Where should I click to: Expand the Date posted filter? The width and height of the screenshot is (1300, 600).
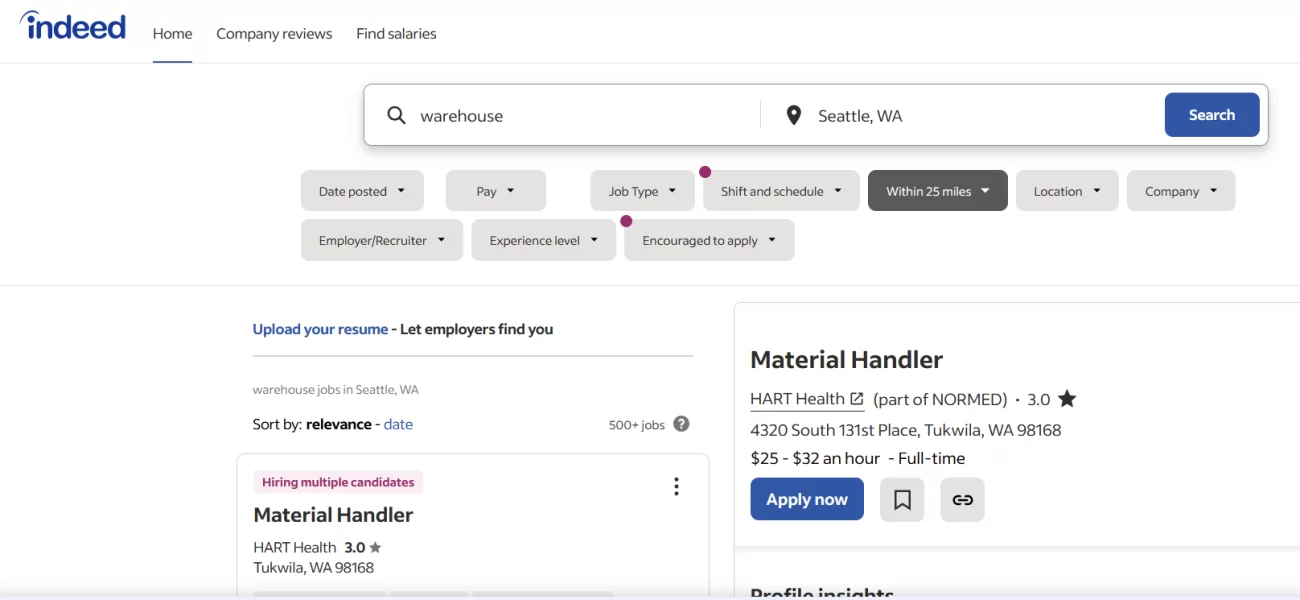point(362,191)
